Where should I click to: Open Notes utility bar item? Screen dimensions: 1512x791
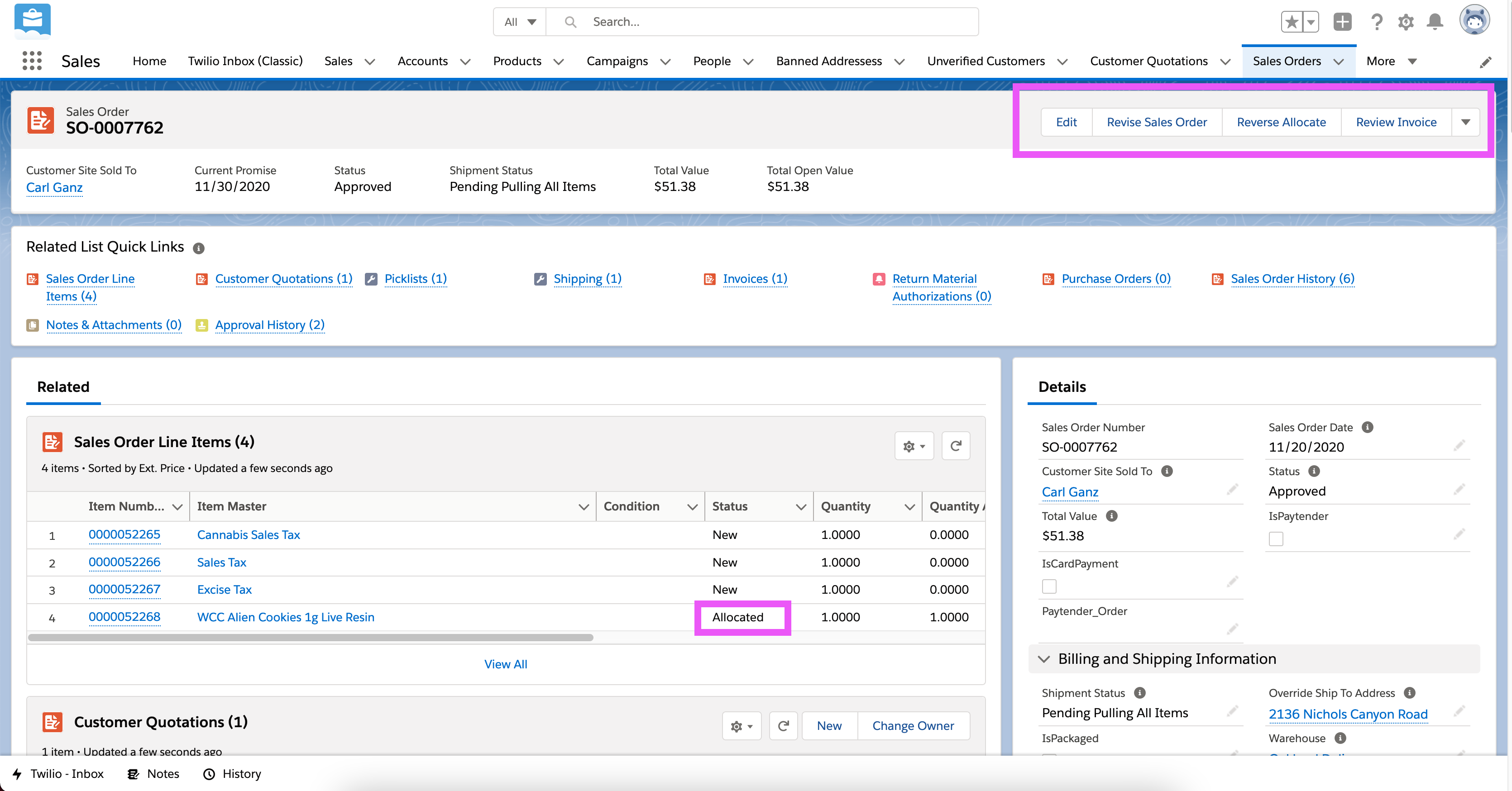tap(154, 774)
